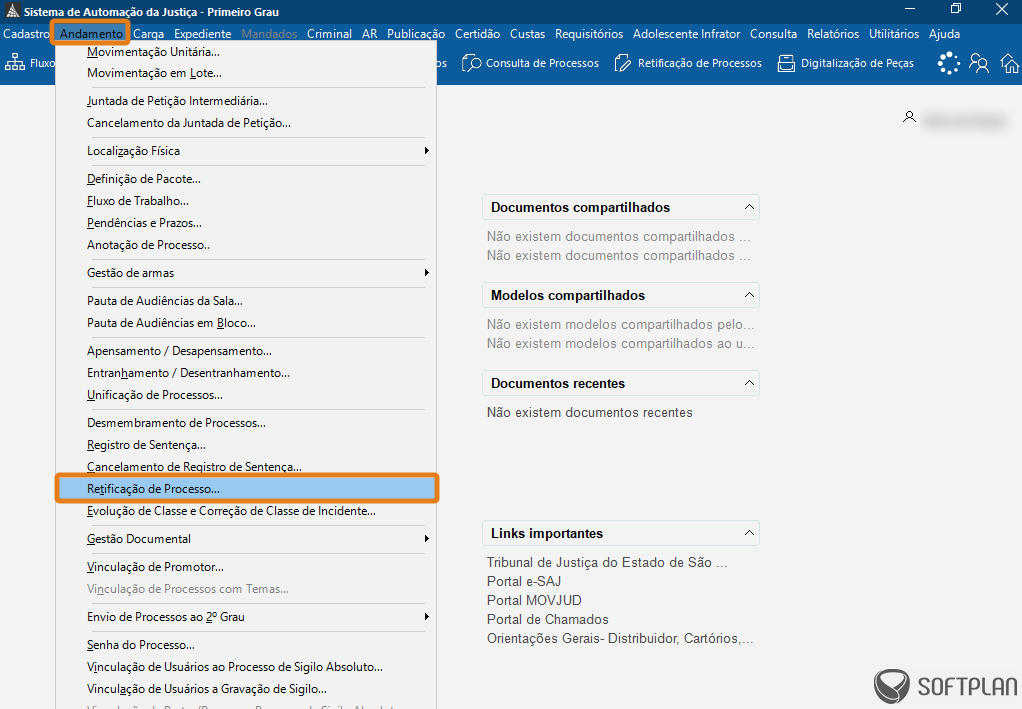This screenshot has width=1022, height=709.
Task: Open the Ajuda menu
Action: tap(944, 34)
